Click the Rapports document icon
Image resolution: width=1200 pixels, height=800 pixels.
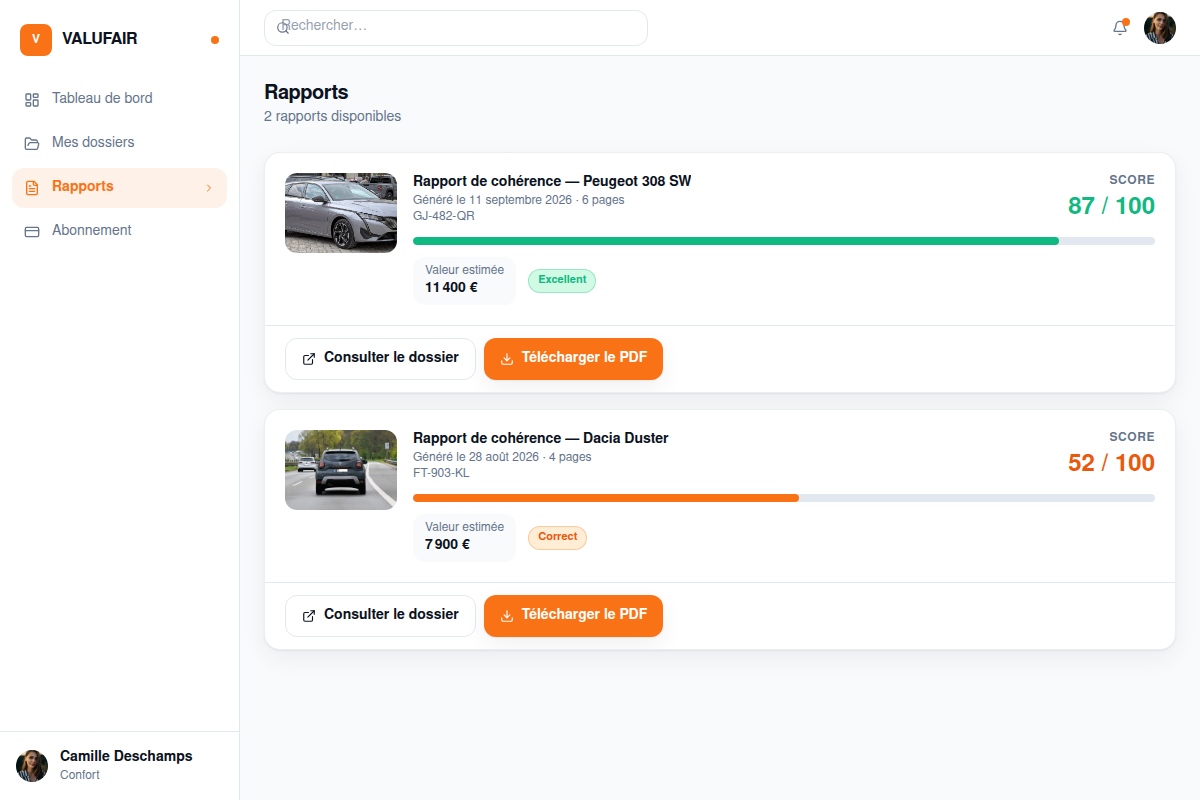tap(32, 187)
